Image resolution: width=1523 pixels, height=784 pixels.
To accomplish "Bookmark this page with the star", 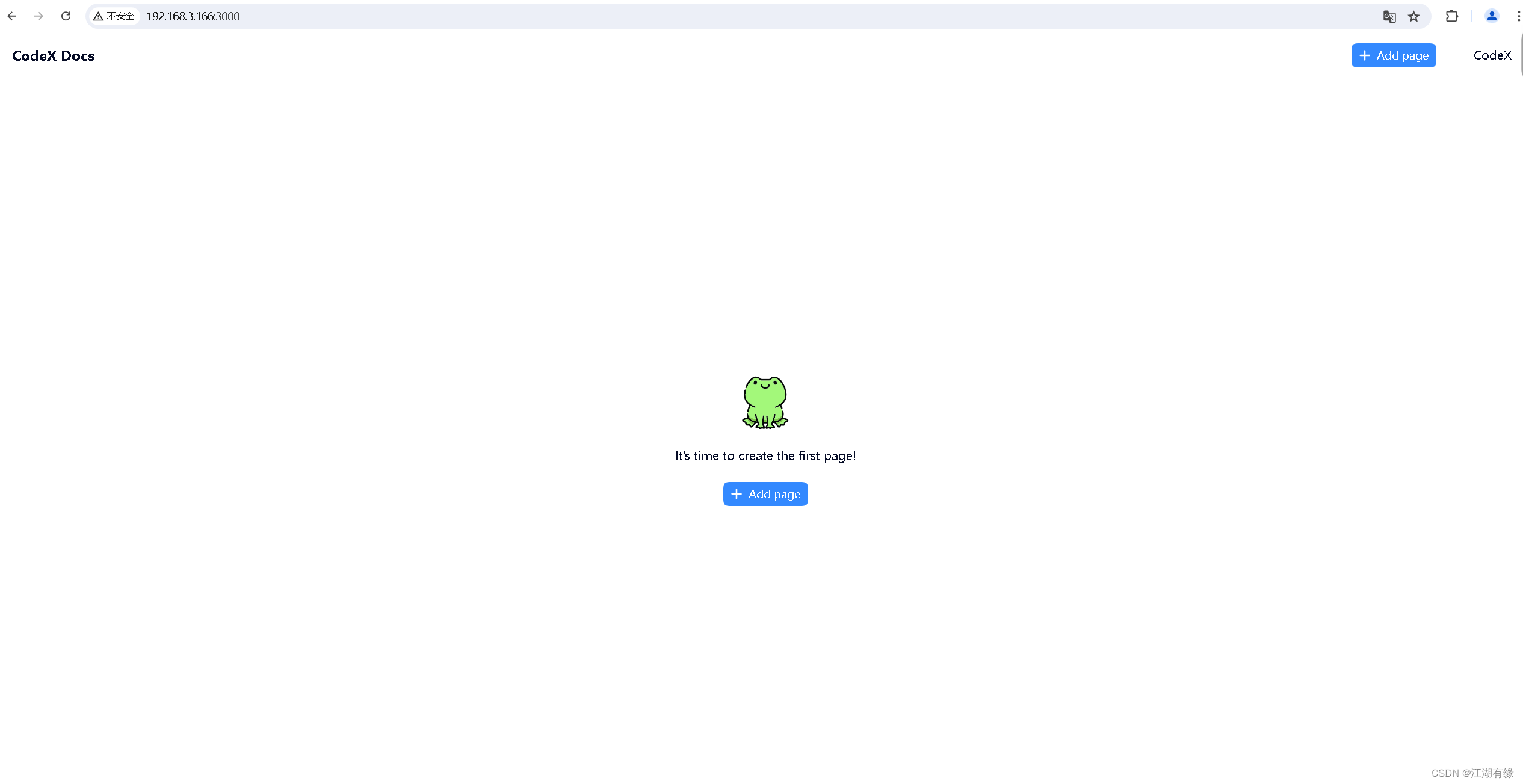I will (x=1414, y=16).
